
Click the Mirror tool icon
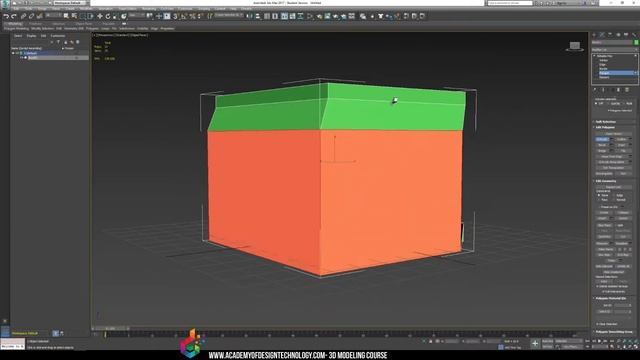pyautogui.click(x=249, y=16)
